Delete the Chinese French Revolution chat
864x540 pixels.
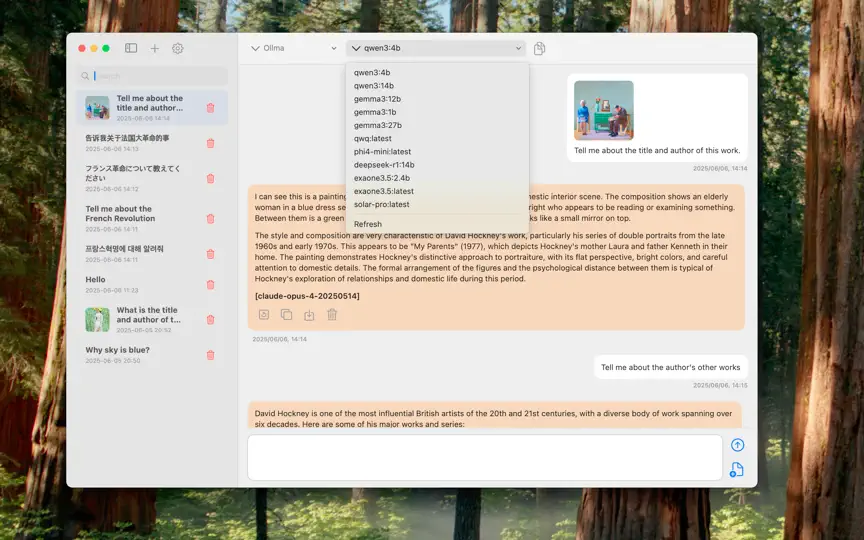tap(210, 143)
